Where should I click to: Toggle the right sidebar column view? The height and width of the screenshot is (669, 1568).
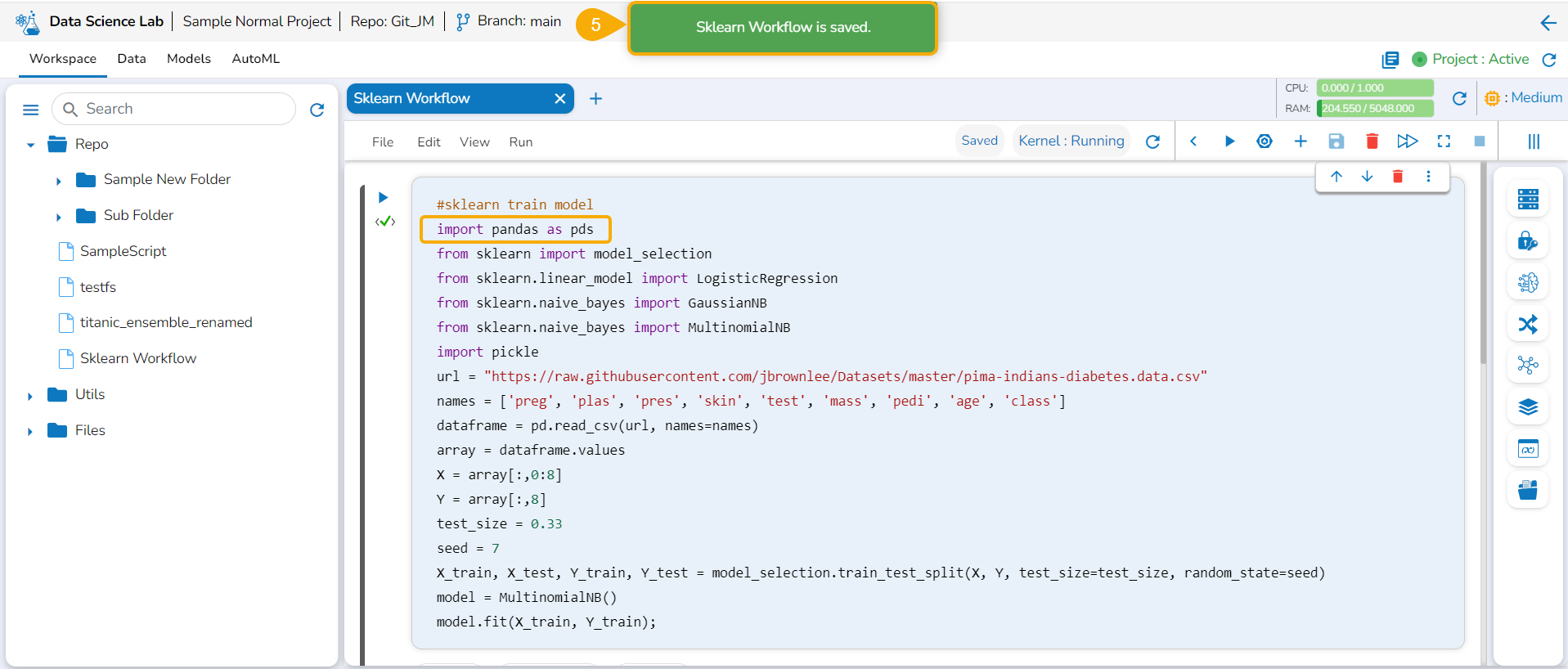pyautogui.click(x=1534, y=141)
